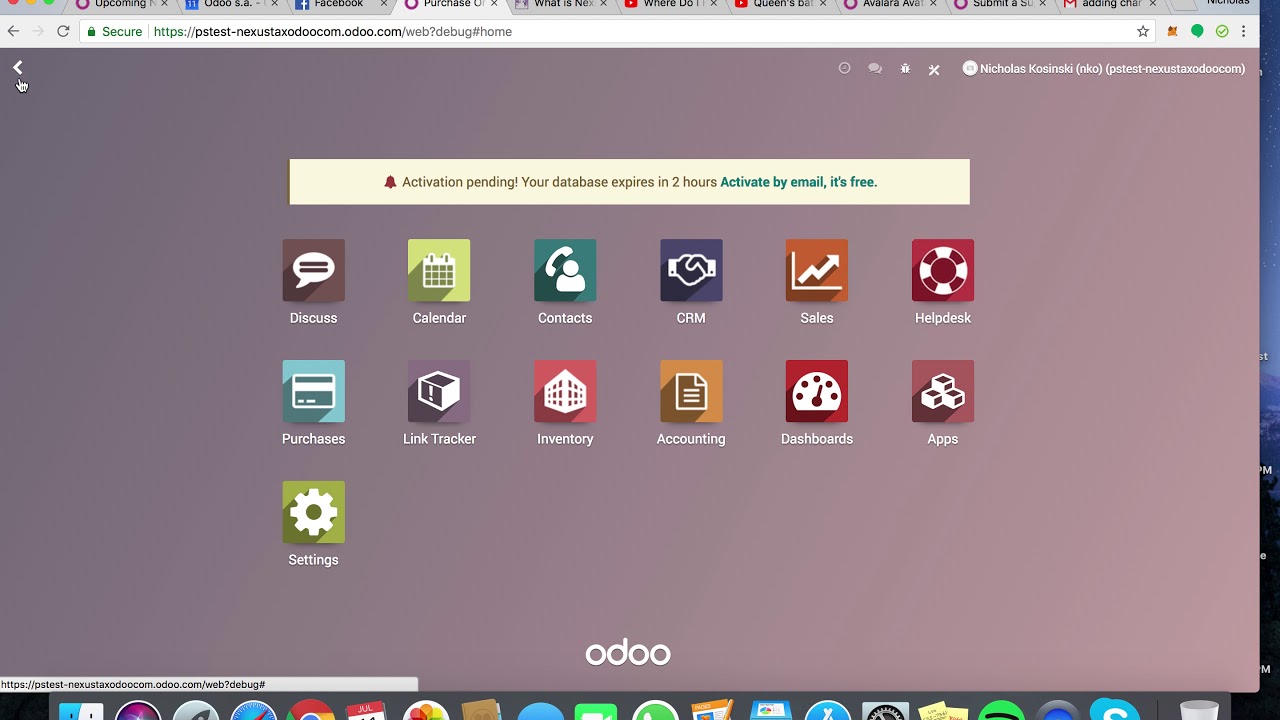The height and width of the screenshot is (720, 1280).
Task: Bookmark this page with the star
Action: [x=1143, y=31]
